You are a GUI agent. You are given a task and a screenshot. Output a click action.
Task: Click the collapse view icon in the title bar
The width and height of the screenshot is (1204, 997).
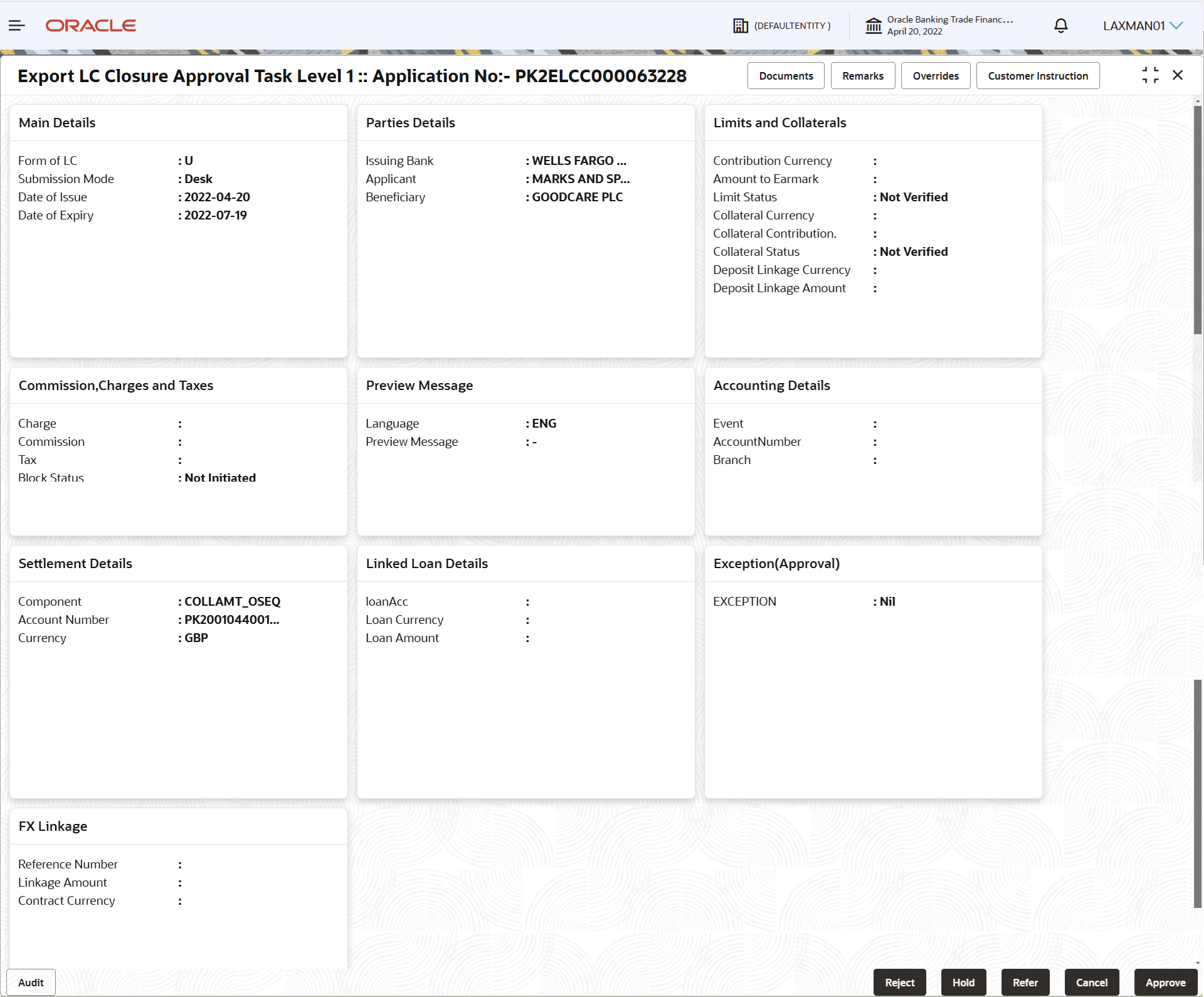1151,75
